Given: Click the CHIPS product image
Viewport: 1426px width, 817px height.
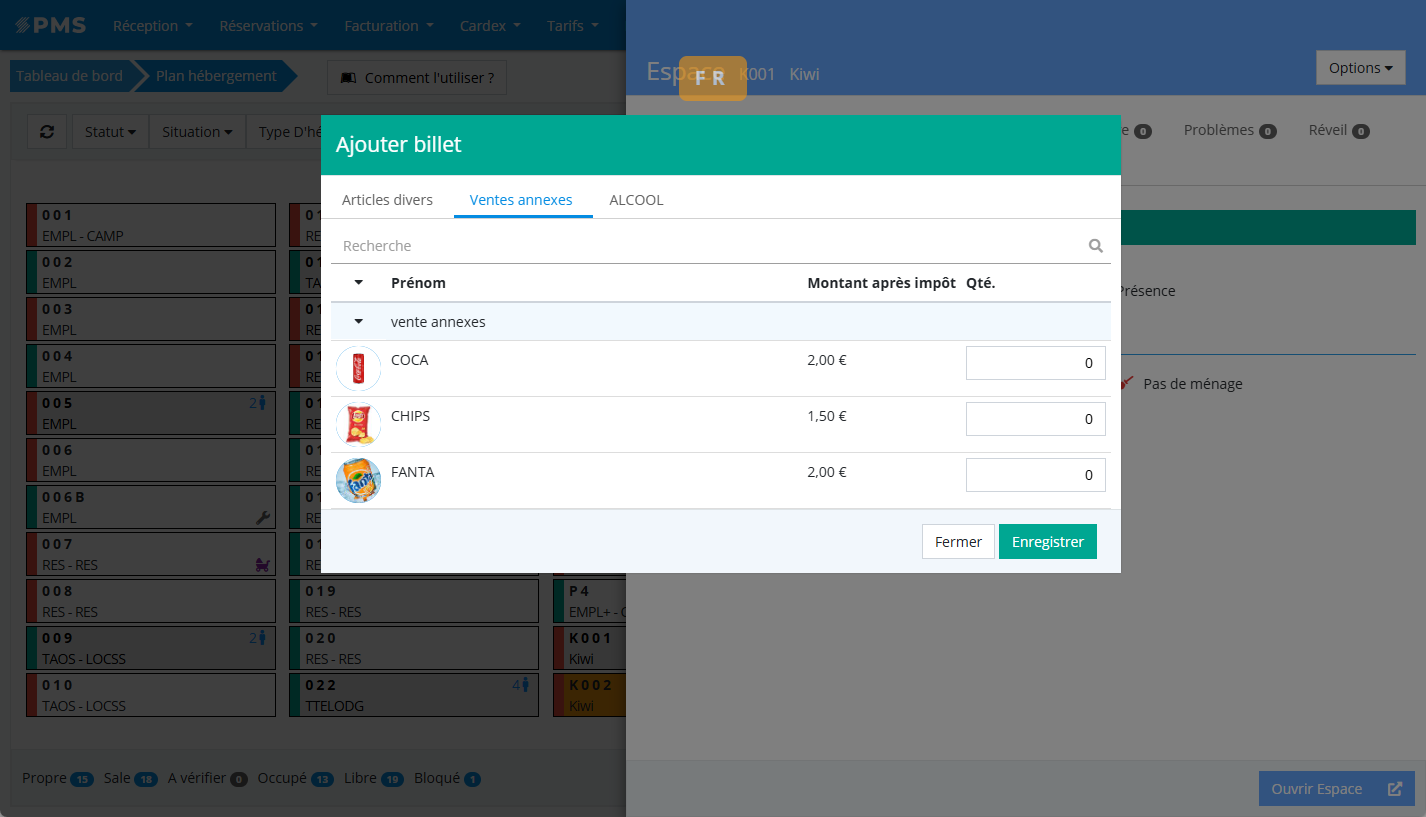Looking at the screenshot, I should 358,425.
